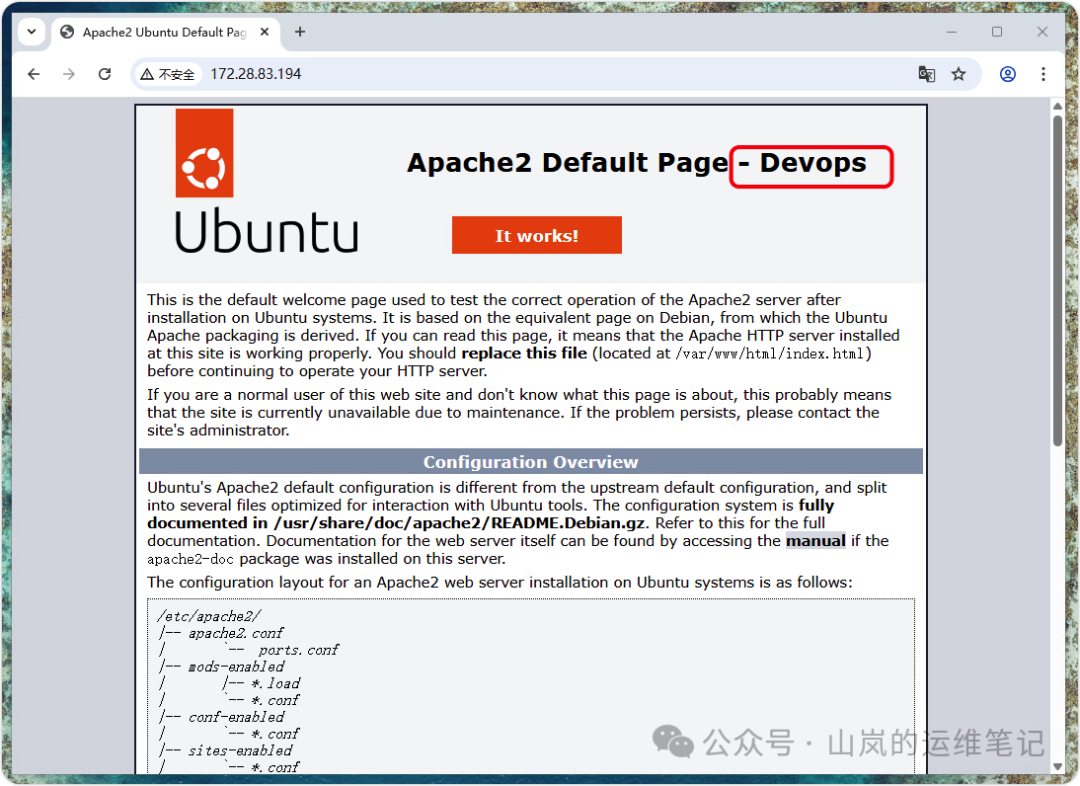This screenshot has height=786, width=1080.
Task: Click the forward navigation arrow
Action: click(69, 73)
